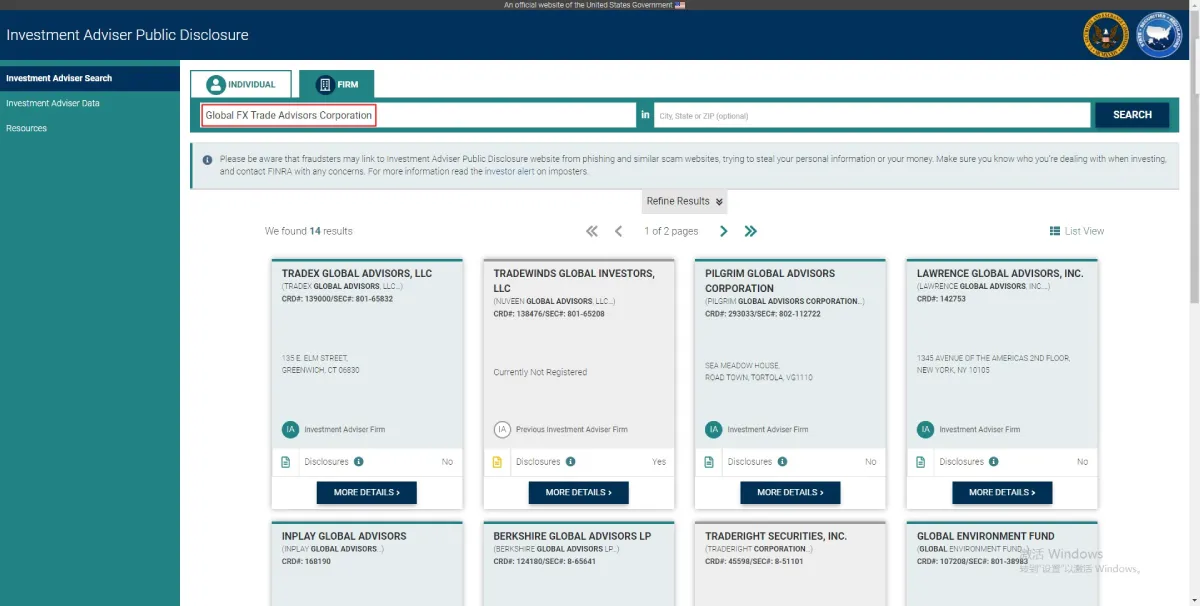Viewport: 1200px width, 606px height.
Task: Click Disclosures info icon on Tradewinds card
Action: (571, 462)
